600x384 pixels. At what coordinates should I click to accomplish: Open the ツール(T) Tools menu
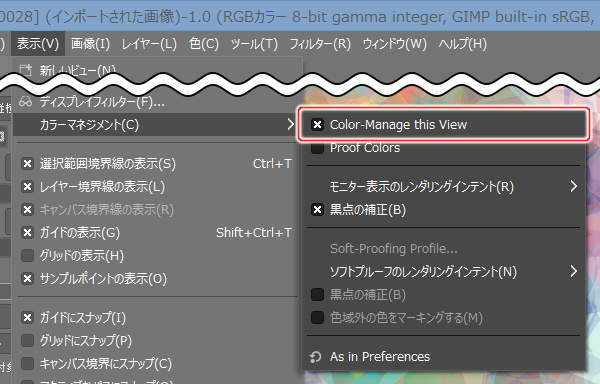click(254, 44)
